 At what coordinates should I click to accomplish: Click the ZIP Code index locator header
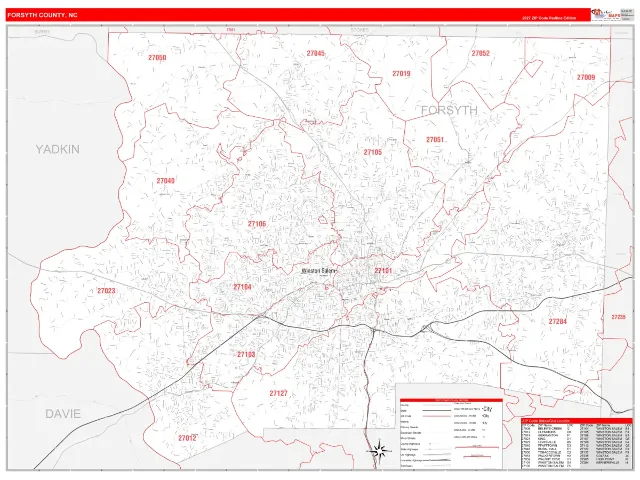tap(576, 420)
